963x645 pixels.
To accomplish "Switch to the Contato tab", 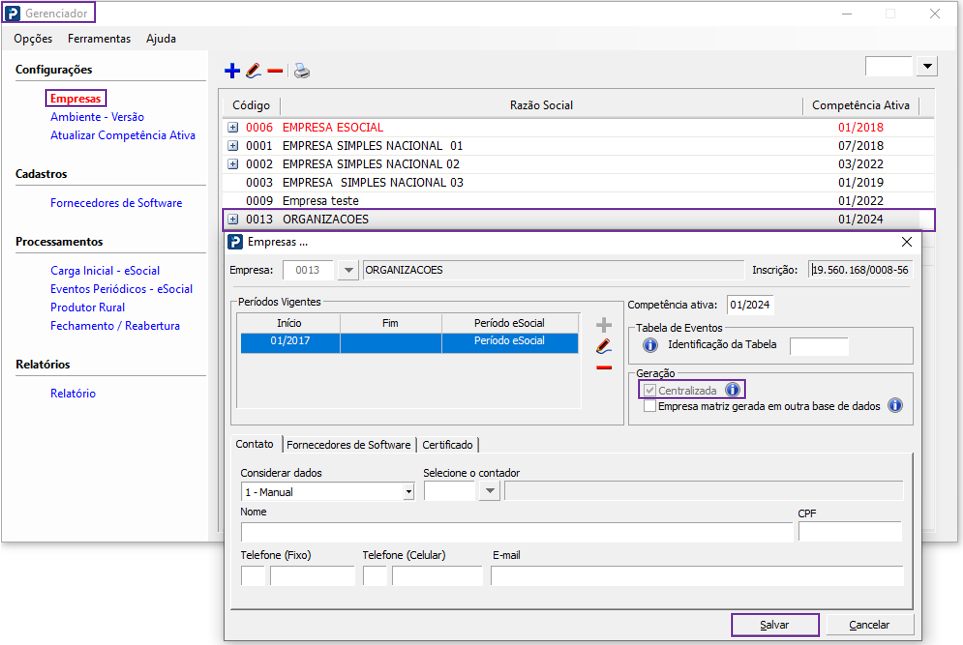I will coord(255,444).
